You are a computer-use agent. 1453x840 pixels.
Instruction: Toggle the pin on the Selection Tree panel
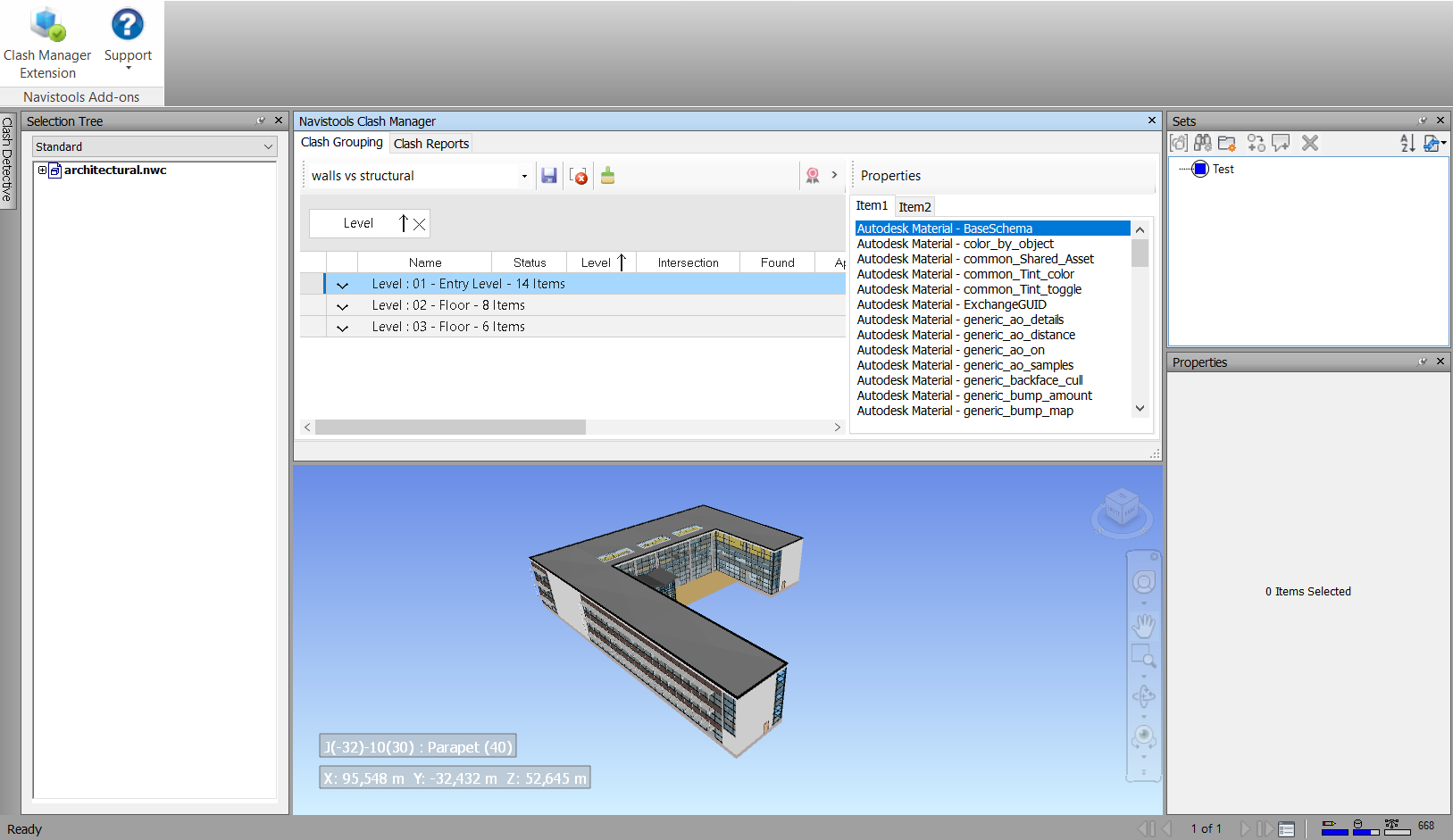261,121
